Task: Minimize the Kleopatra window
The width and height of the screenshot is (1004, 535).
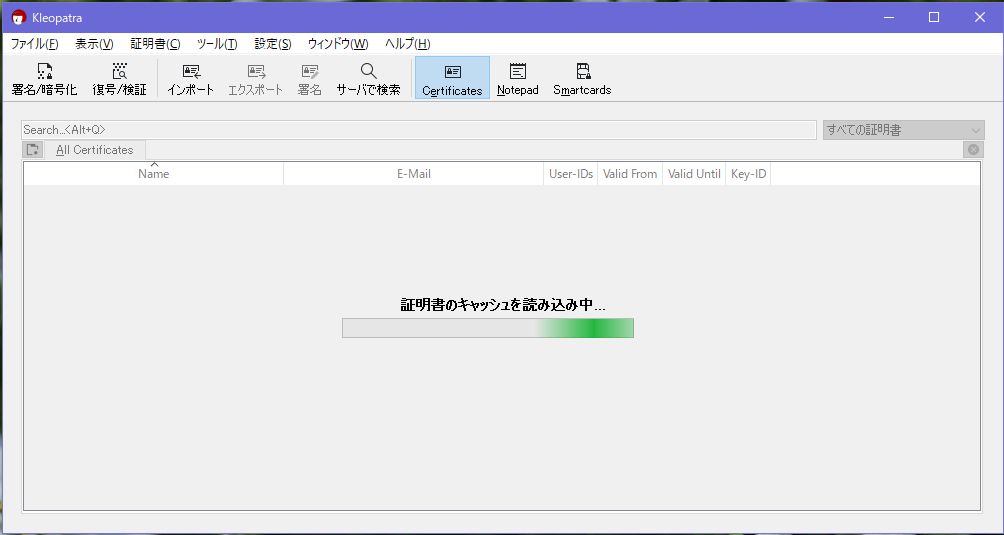Action: pos(889,17)
